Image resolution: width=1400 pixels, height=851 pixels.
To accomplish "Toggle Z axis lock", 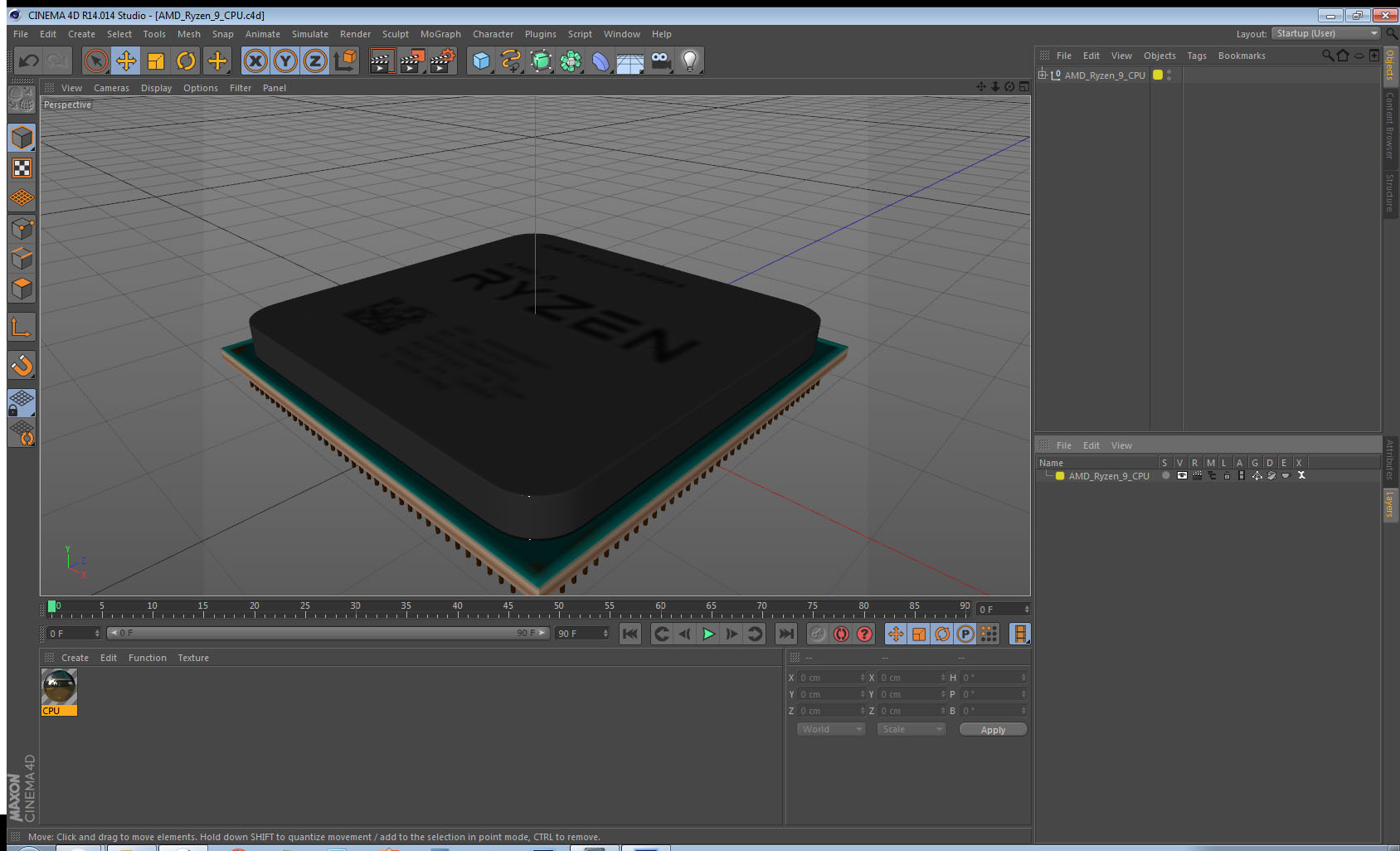I will click(315, 61).
